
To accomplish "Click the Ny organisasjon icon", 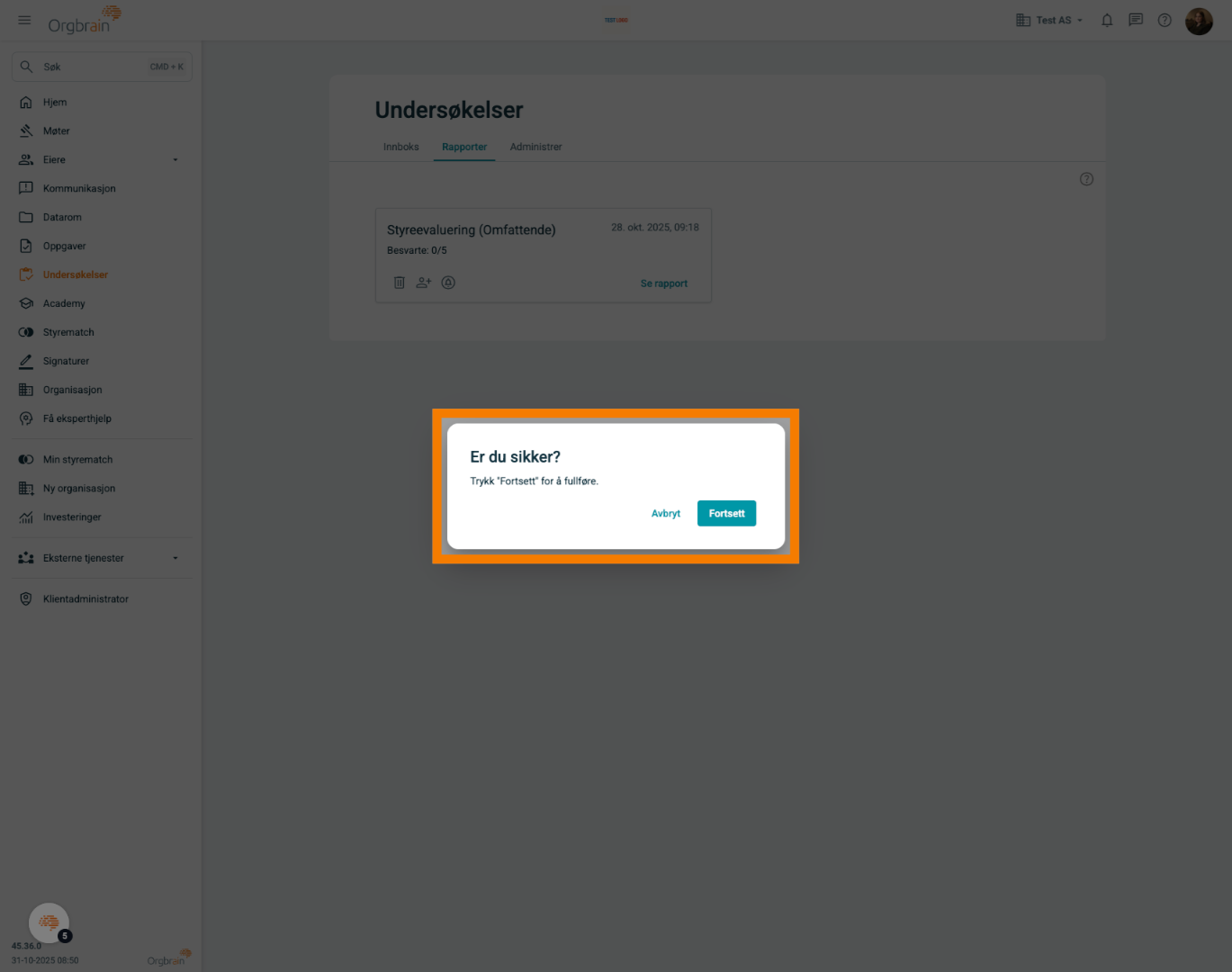I will point(26,489).
